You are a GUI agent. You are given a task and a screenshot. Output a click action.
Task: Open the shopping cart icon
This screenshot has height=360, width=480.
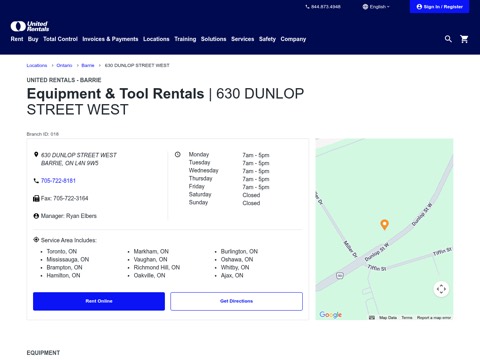point(464,39)
